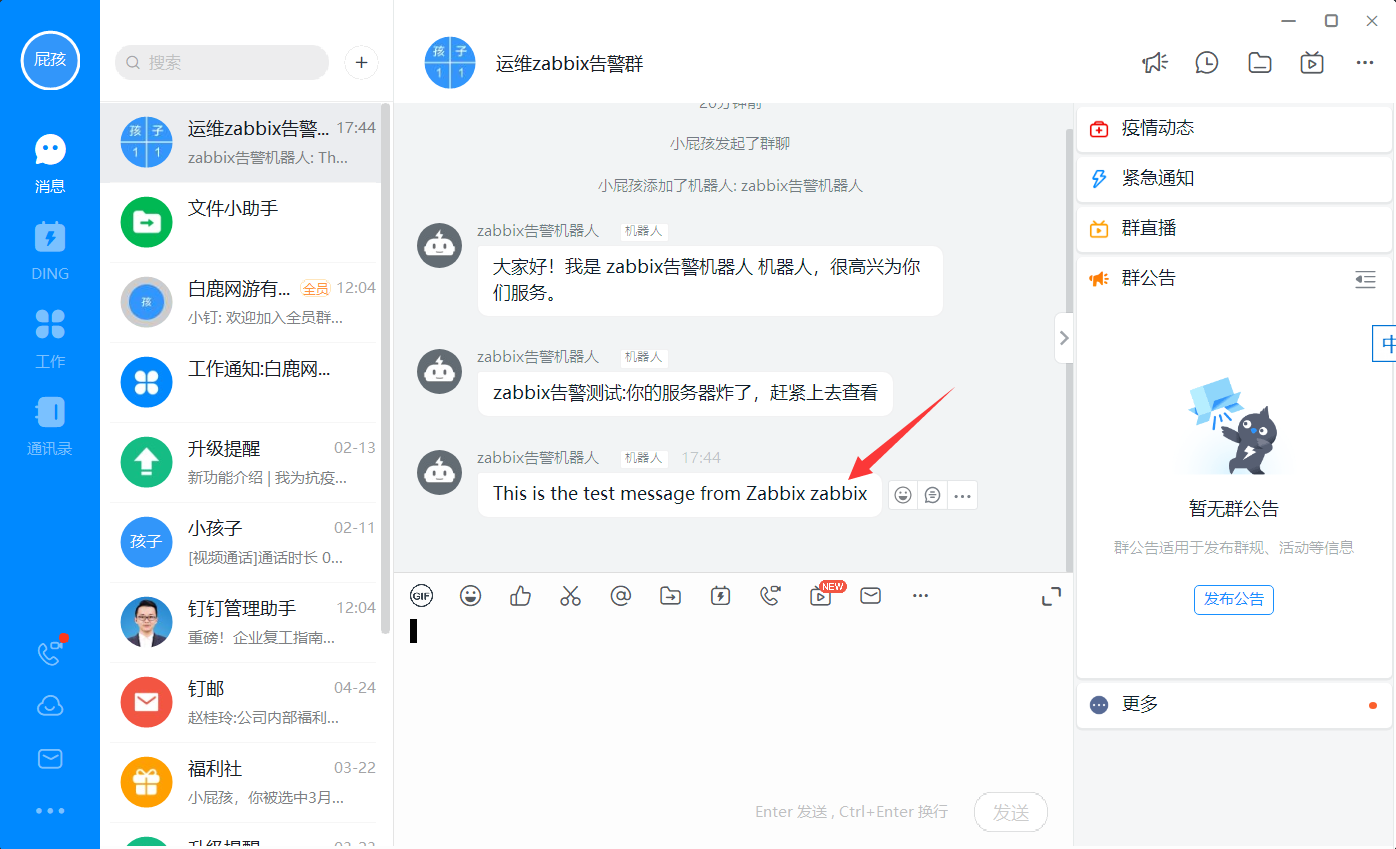Mention someone with the @ icon
The width and height of the screenshot is (1396, 849).
621,596
